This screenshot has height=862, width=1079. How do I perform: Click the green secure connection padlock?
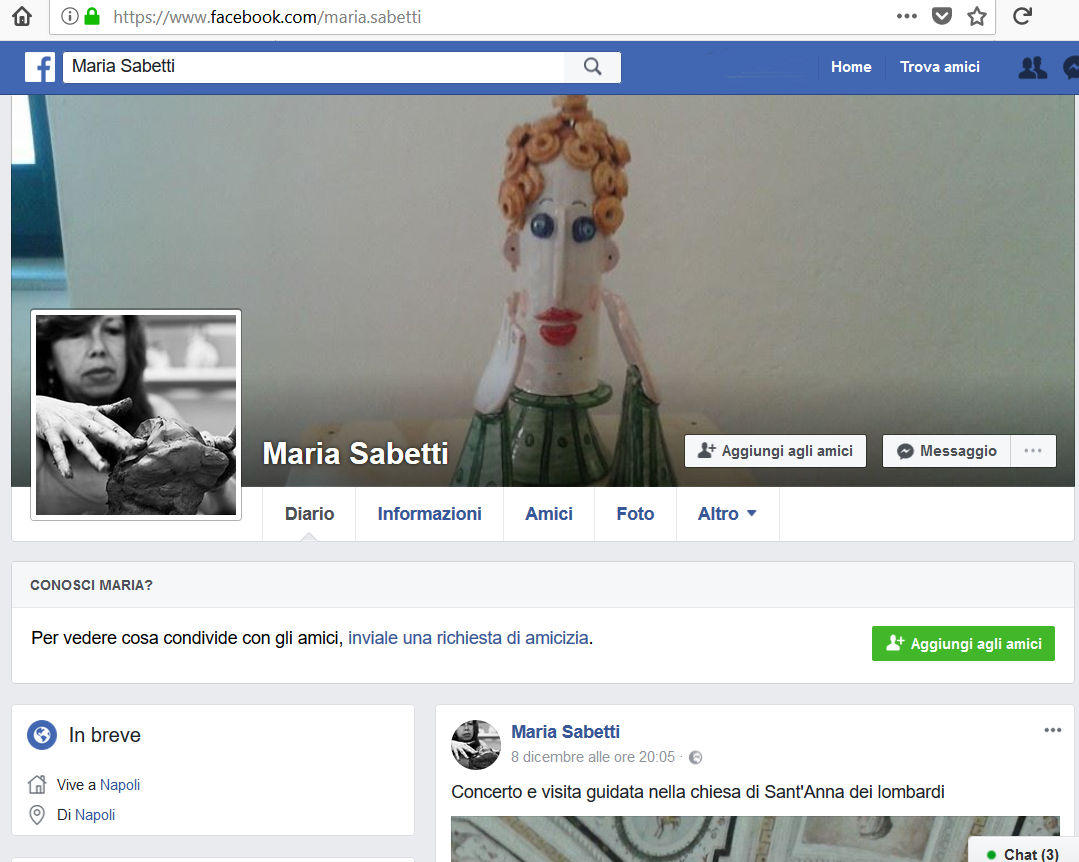(92, 16)
